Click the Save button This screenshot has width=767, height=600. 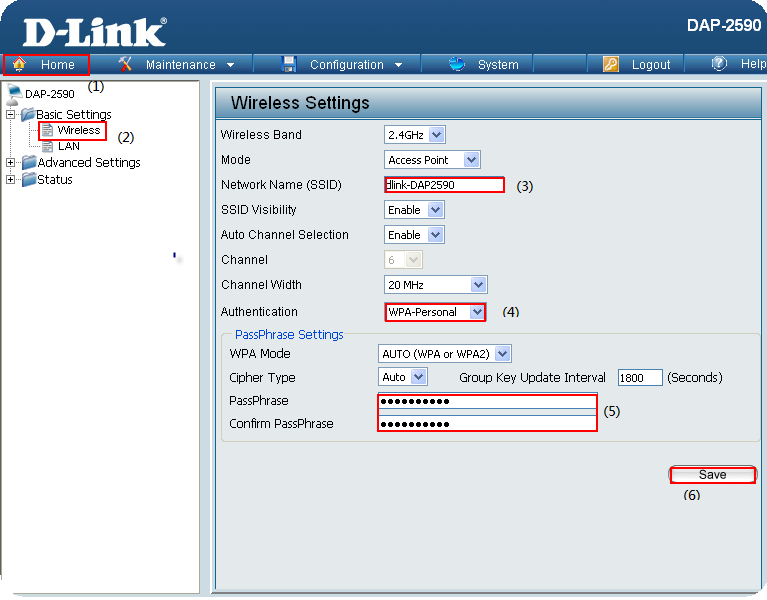click(712, 475)
